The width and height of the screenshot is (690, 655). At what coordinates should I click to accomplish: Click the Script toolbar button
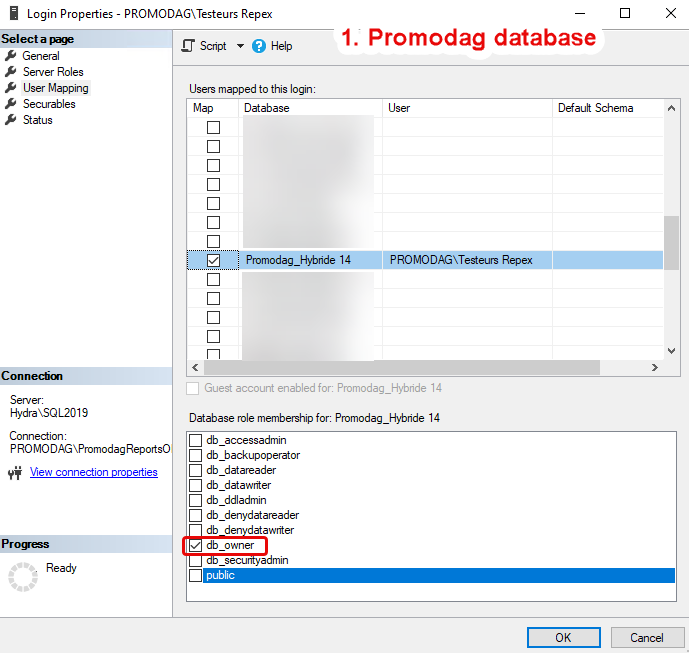pyautogui.click(x=204, y=46)
